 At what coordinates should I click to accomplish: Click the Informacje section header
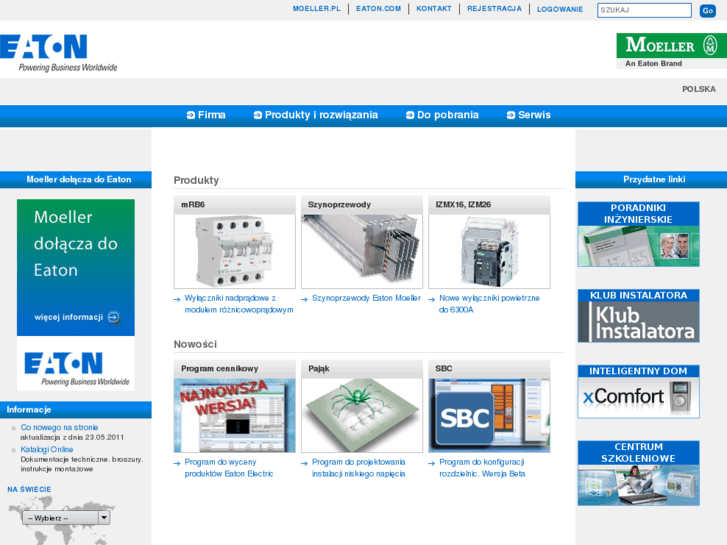76,410
